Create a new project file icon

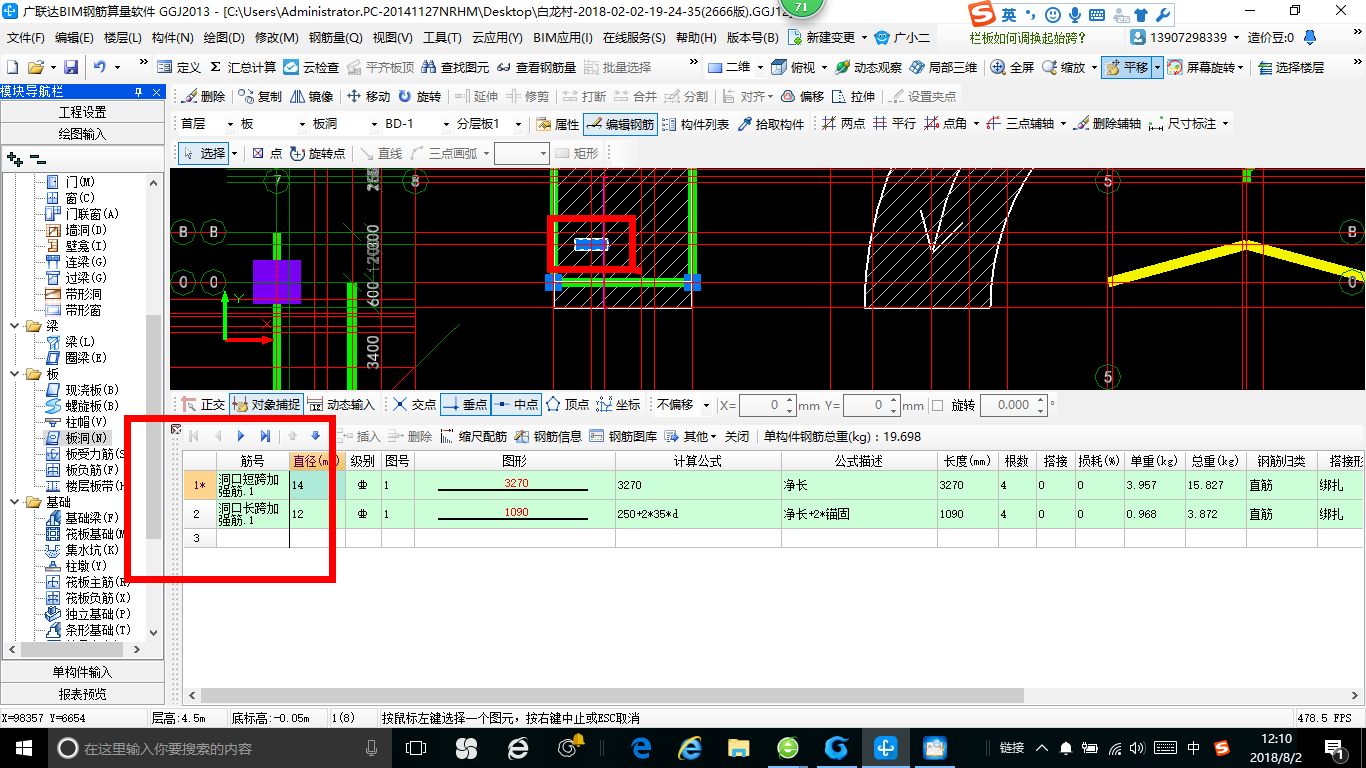pos(12,67)
